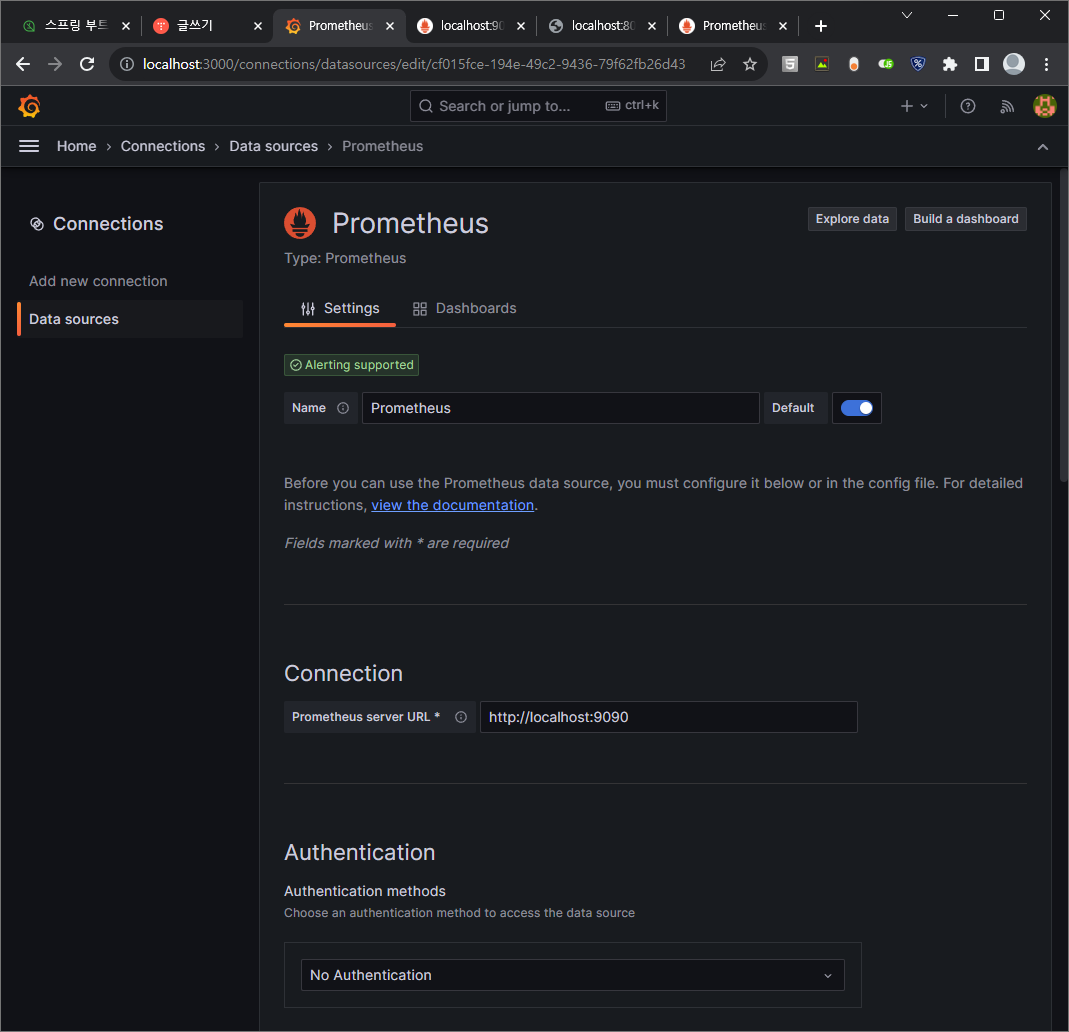
Task: Click the browser address bar URL
Action: click(x=414, y=64)
